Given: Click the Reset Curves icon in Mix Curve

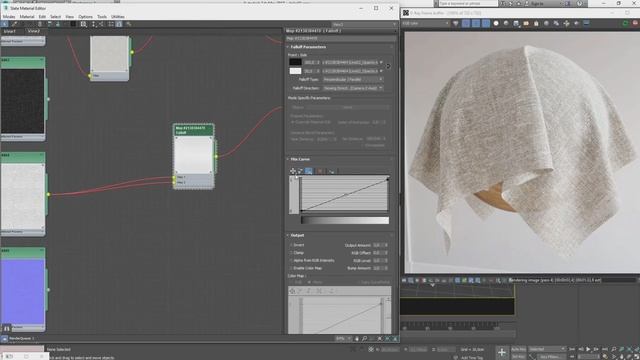Looking at the screenshot, I should coord(331,171).
